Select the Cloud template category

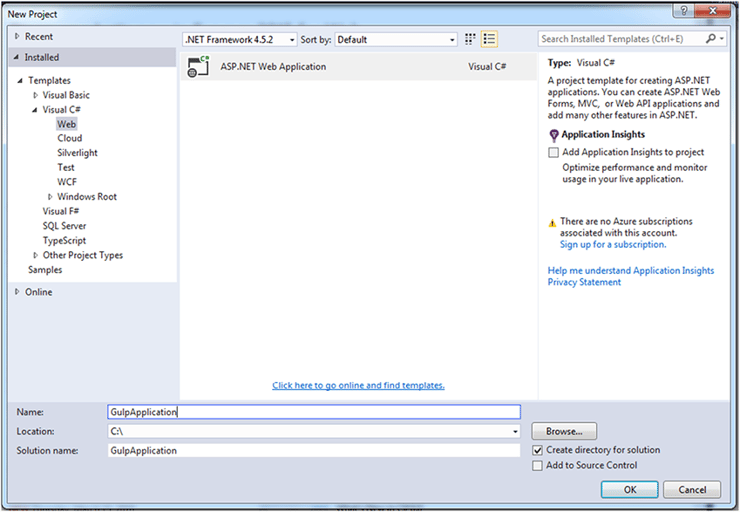click(70, 138)
